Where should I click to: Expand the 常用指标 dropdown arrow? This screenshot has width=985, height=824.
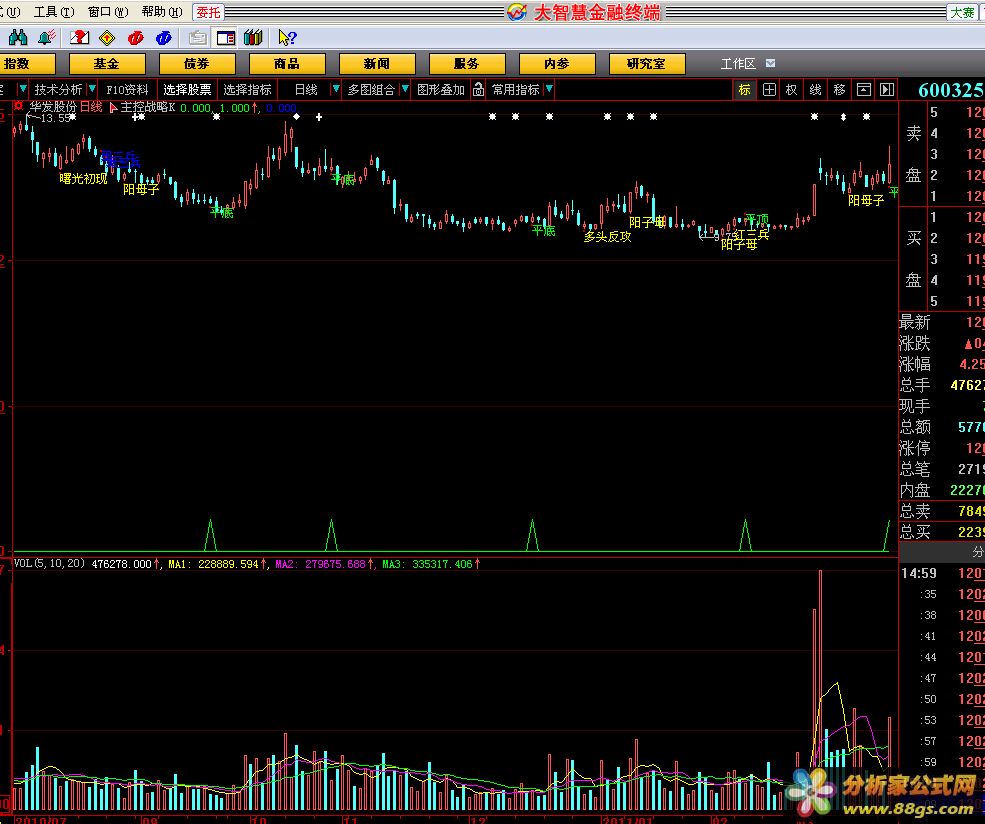tap(549, 89)
